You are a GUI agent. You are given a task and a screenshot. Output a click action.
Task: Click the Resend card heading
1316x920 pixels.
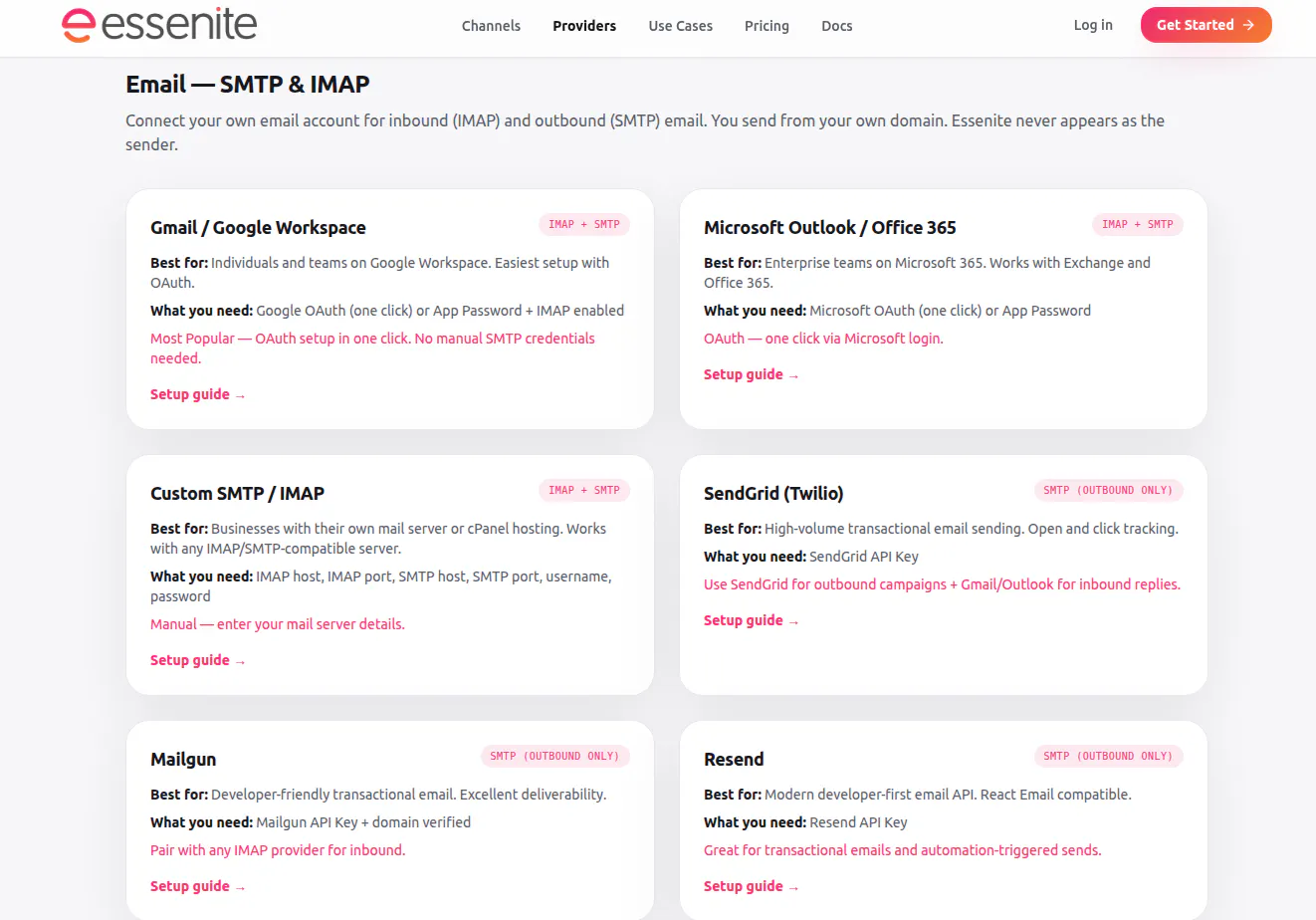(x=734, y=760)
